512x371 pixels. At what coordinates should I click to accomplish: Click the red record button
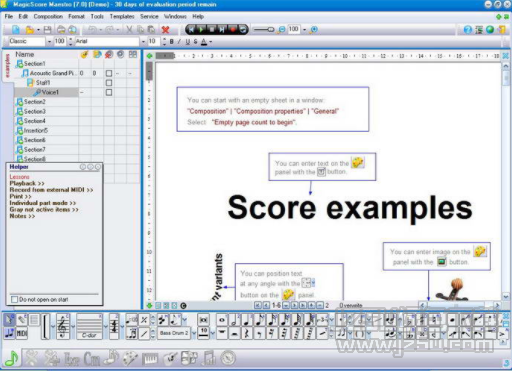(x=233, y=30)
